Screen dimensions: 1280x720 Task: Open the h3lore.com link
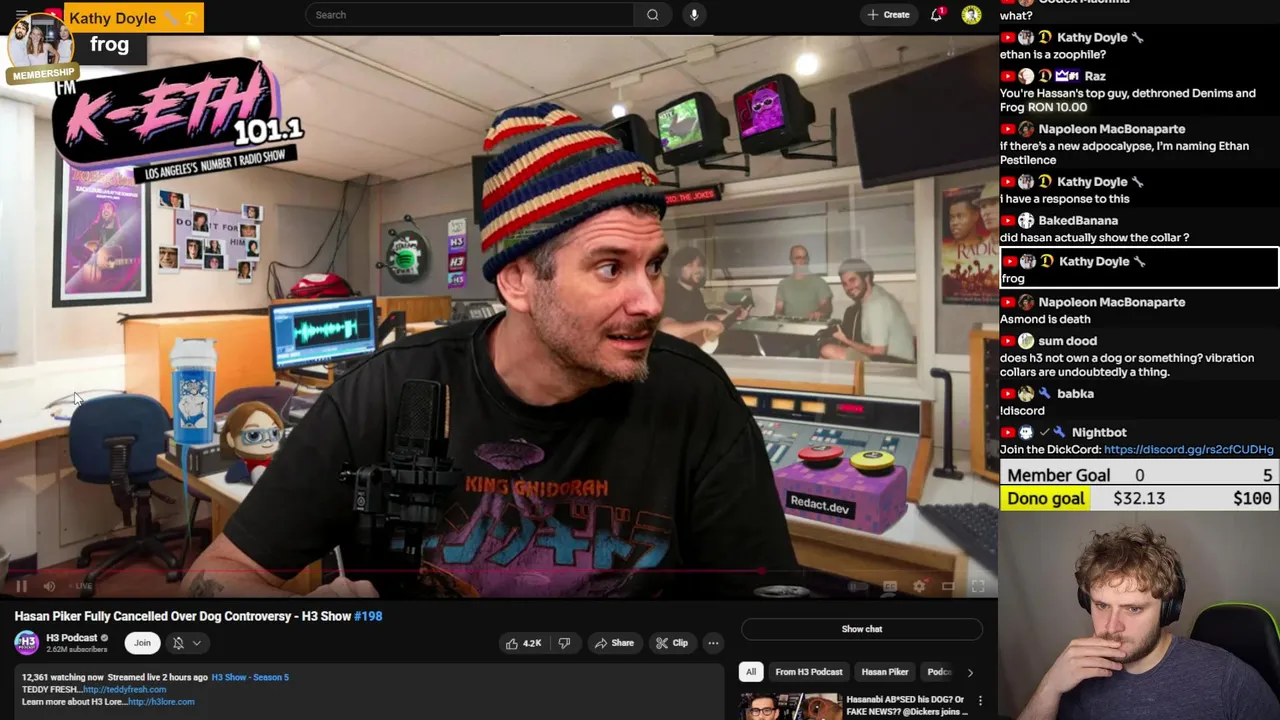[161, 701]
